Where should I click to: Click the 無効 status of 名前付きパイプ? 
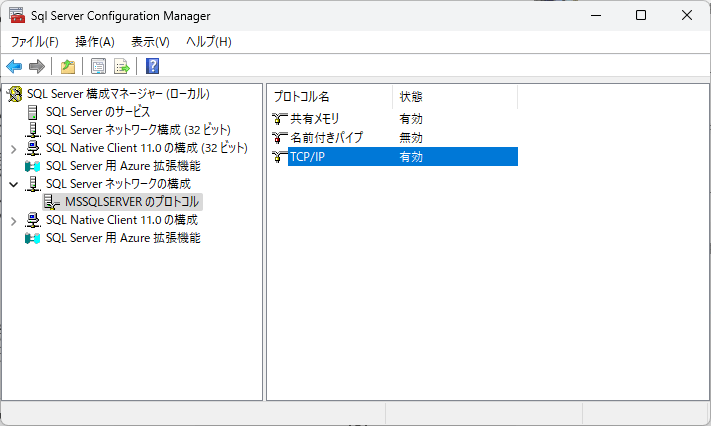pyautogui.click(x=411, y=137)
